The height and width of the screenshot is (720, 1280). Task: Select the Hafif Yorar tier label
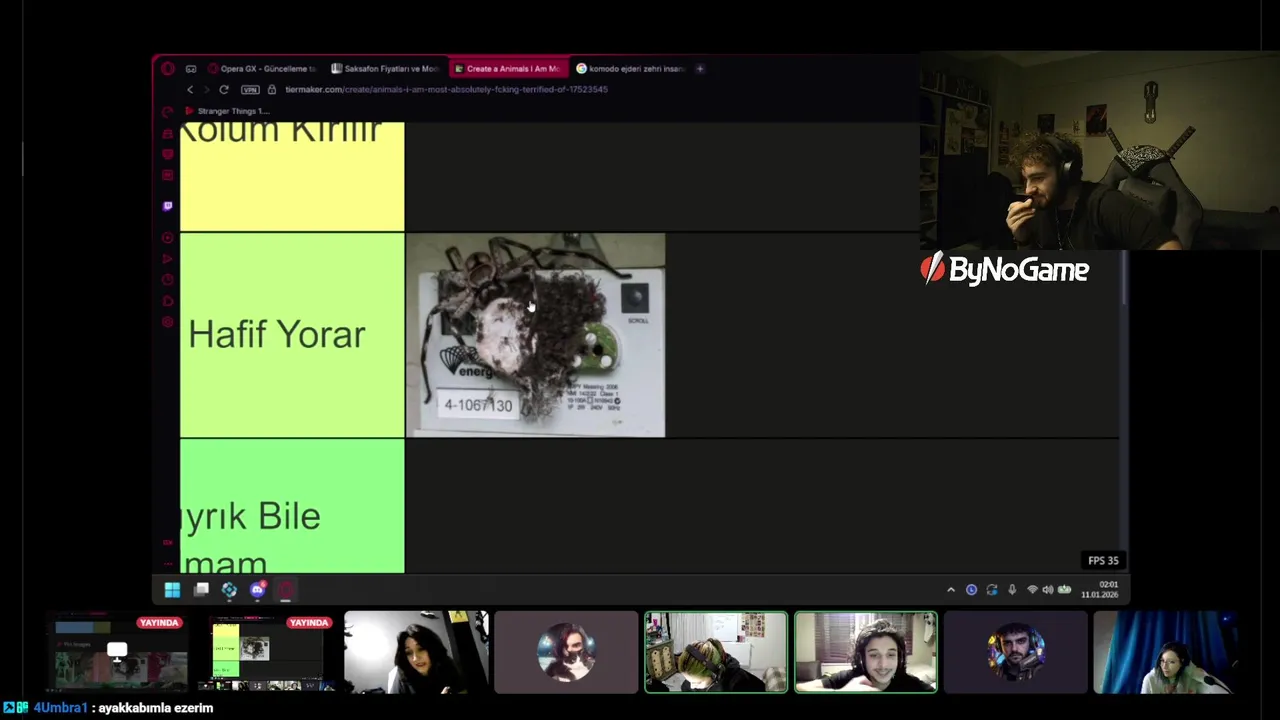pyautogui.click(x=292, y=335)
